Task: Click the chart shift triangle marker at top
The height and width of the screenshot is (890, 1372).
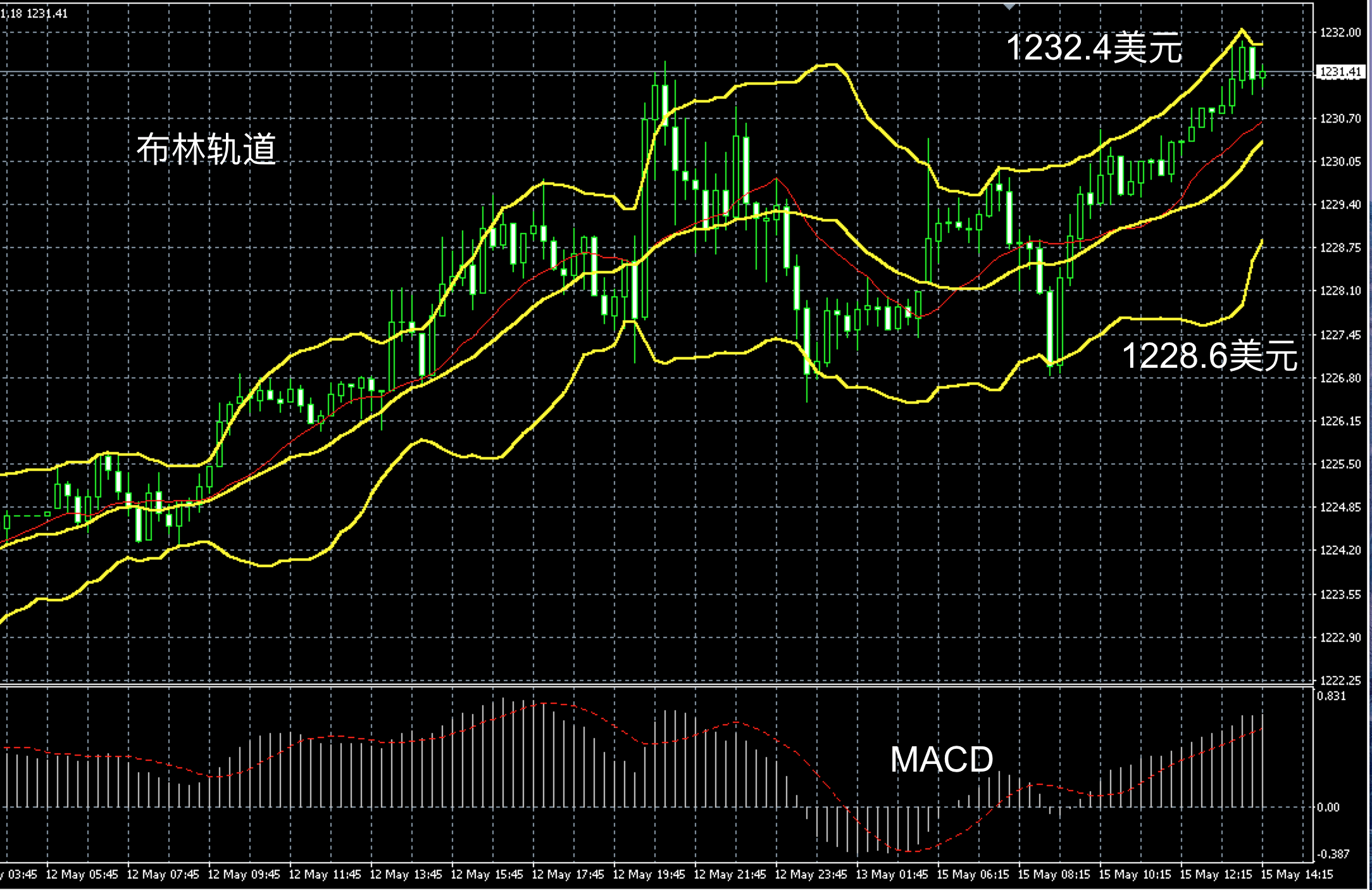Action: (x=1009, y=6)
